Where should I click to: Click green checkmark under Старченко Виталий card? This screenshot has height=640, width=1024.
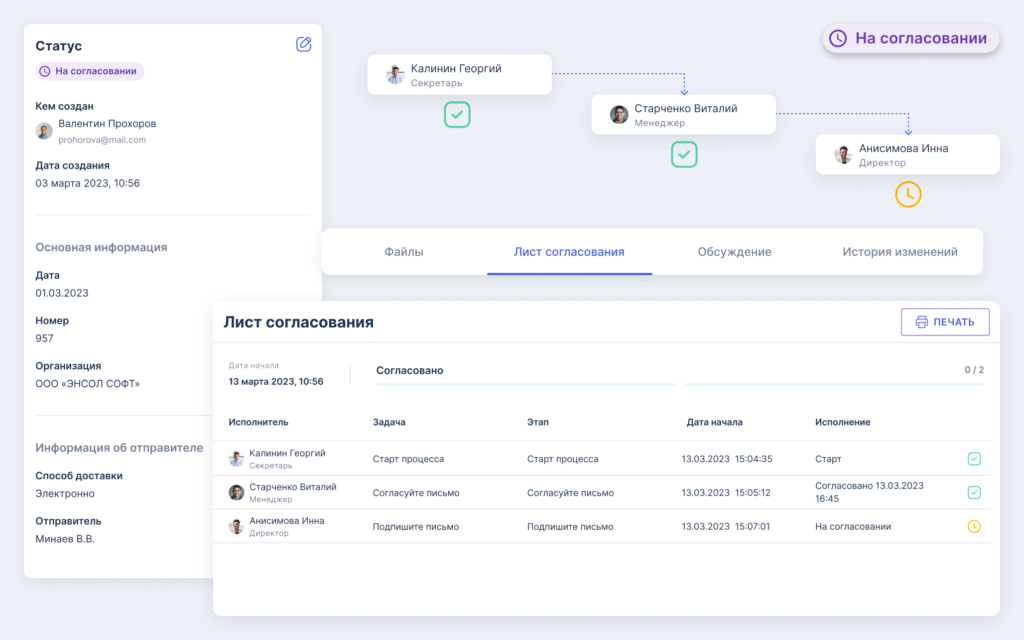tap(684, 155)
